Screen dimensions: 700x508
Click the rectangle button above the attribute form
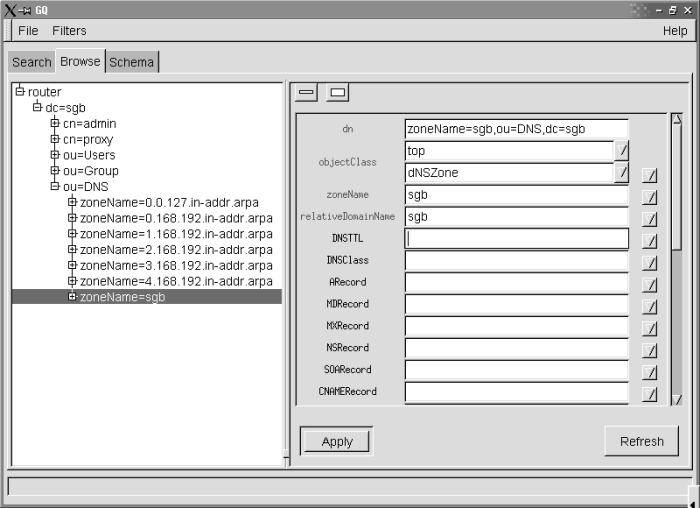(338, 93)
